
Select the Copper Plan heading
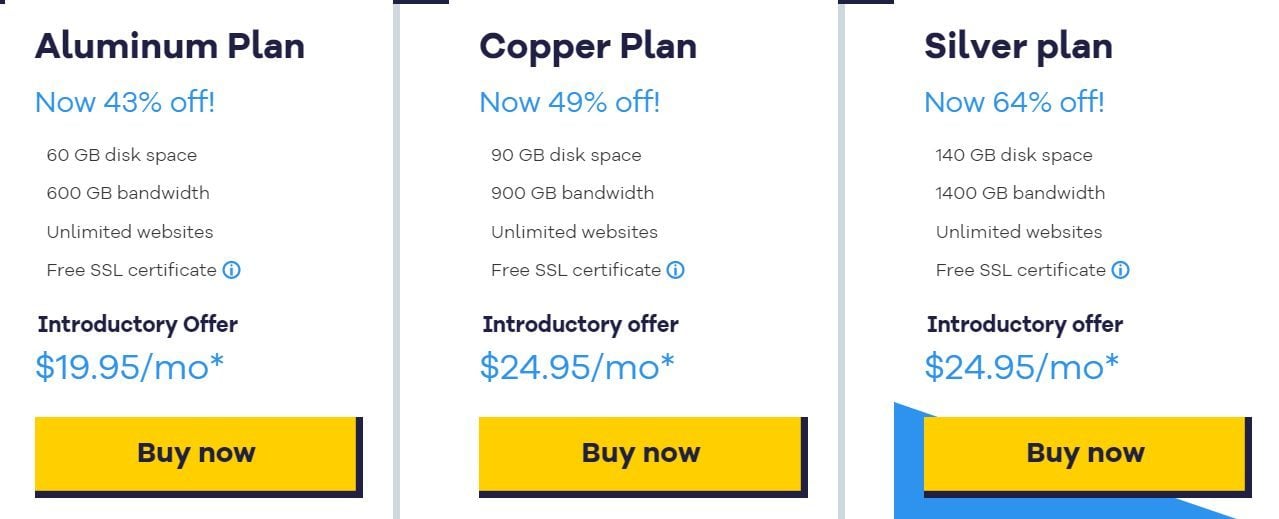(588, 46)
